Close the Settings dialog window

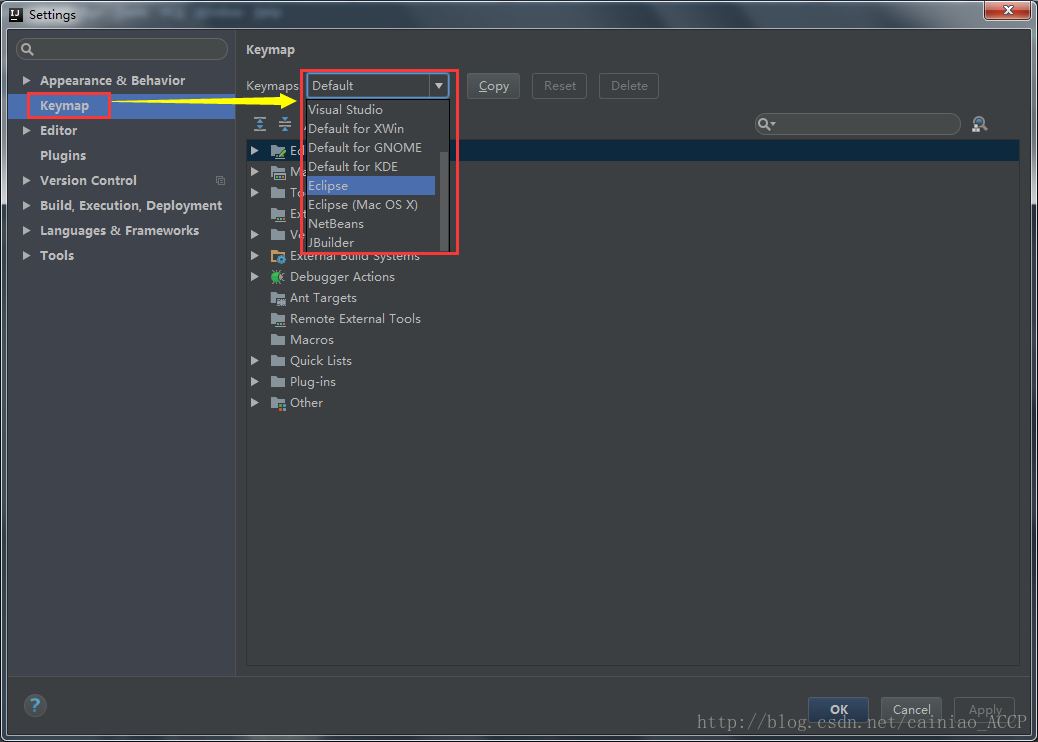pos(1008,10)
